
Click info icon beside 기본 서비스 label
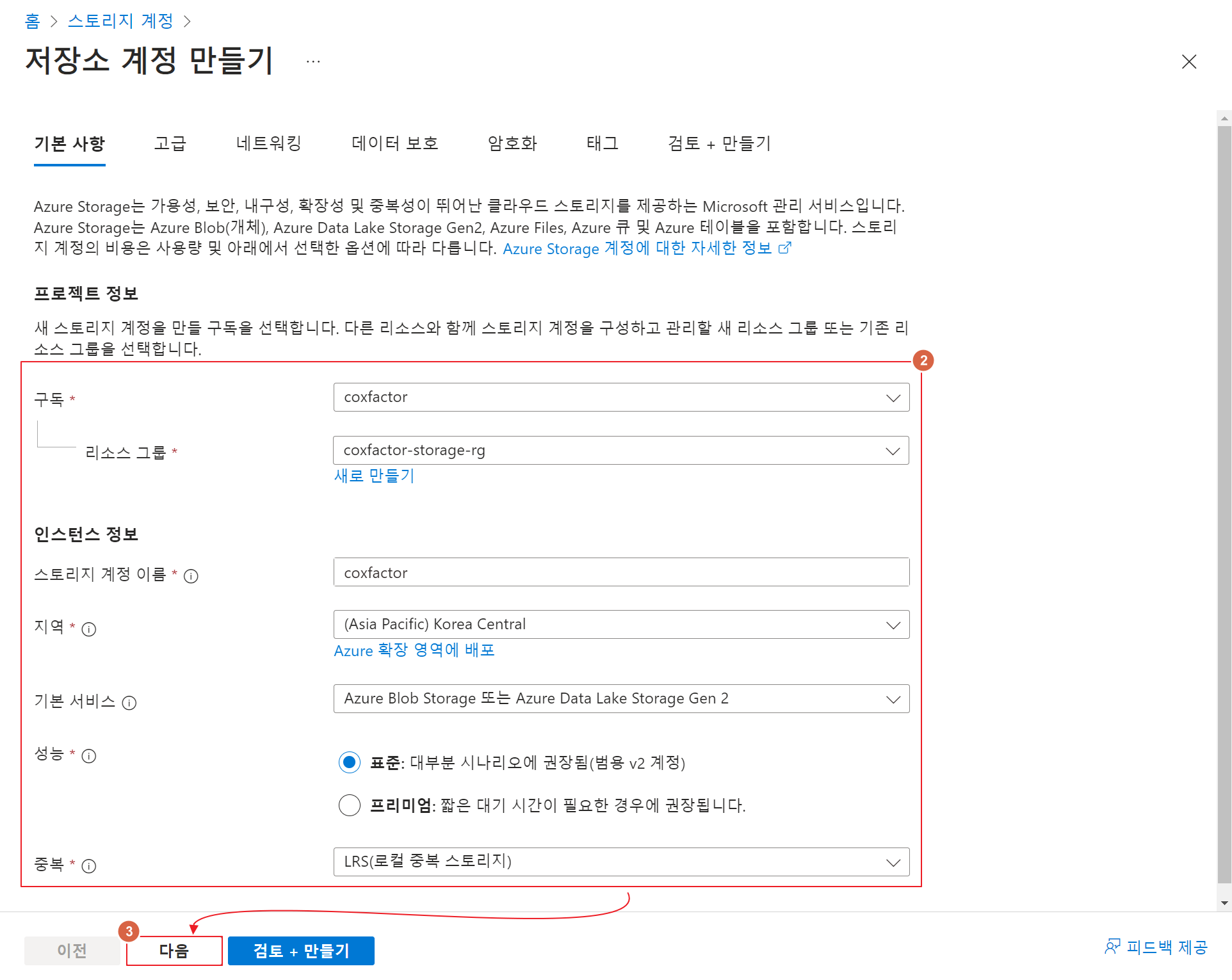point(129,703)
